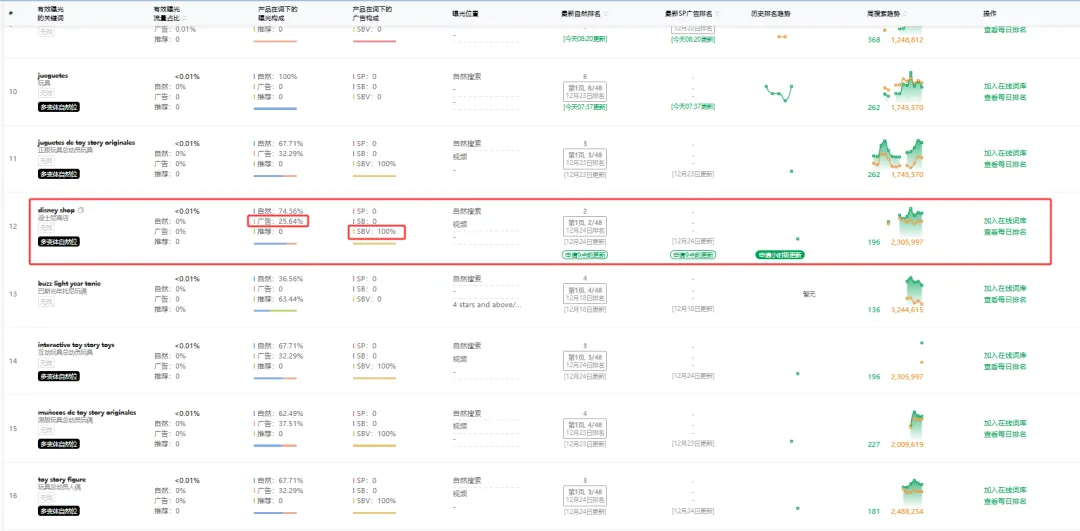The width and height of the screenshot is (1080, 531).
Task: Click 查看每日排名 for toy story figure
Action: (x=1005, y=501)
